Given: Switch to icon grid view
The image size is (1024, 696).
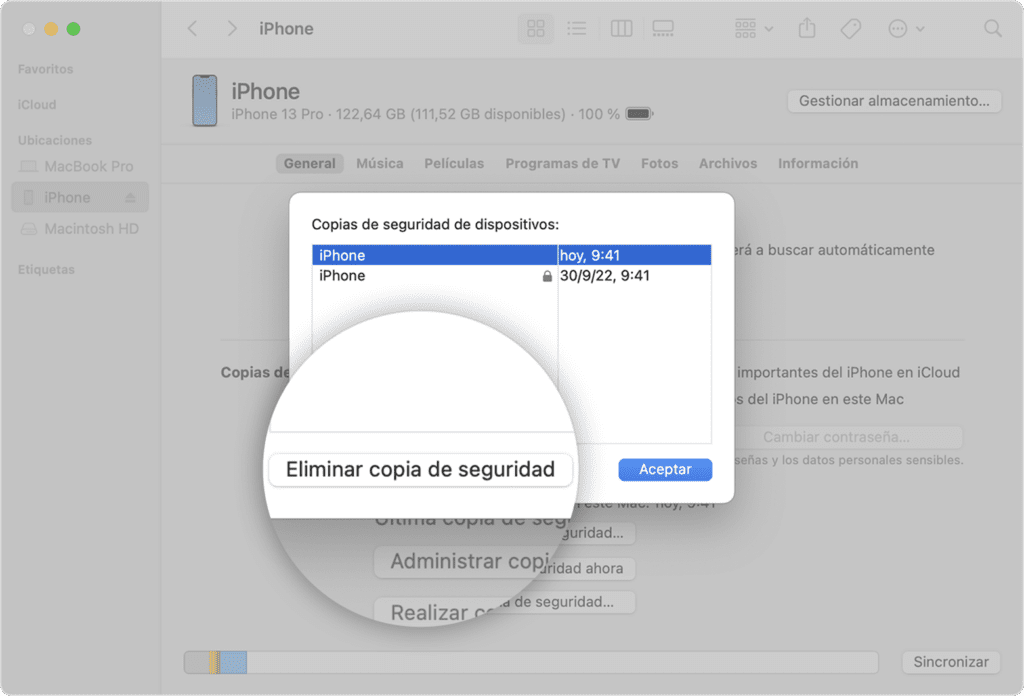Looking at the screenshot, I should click(x=536, y=29).
